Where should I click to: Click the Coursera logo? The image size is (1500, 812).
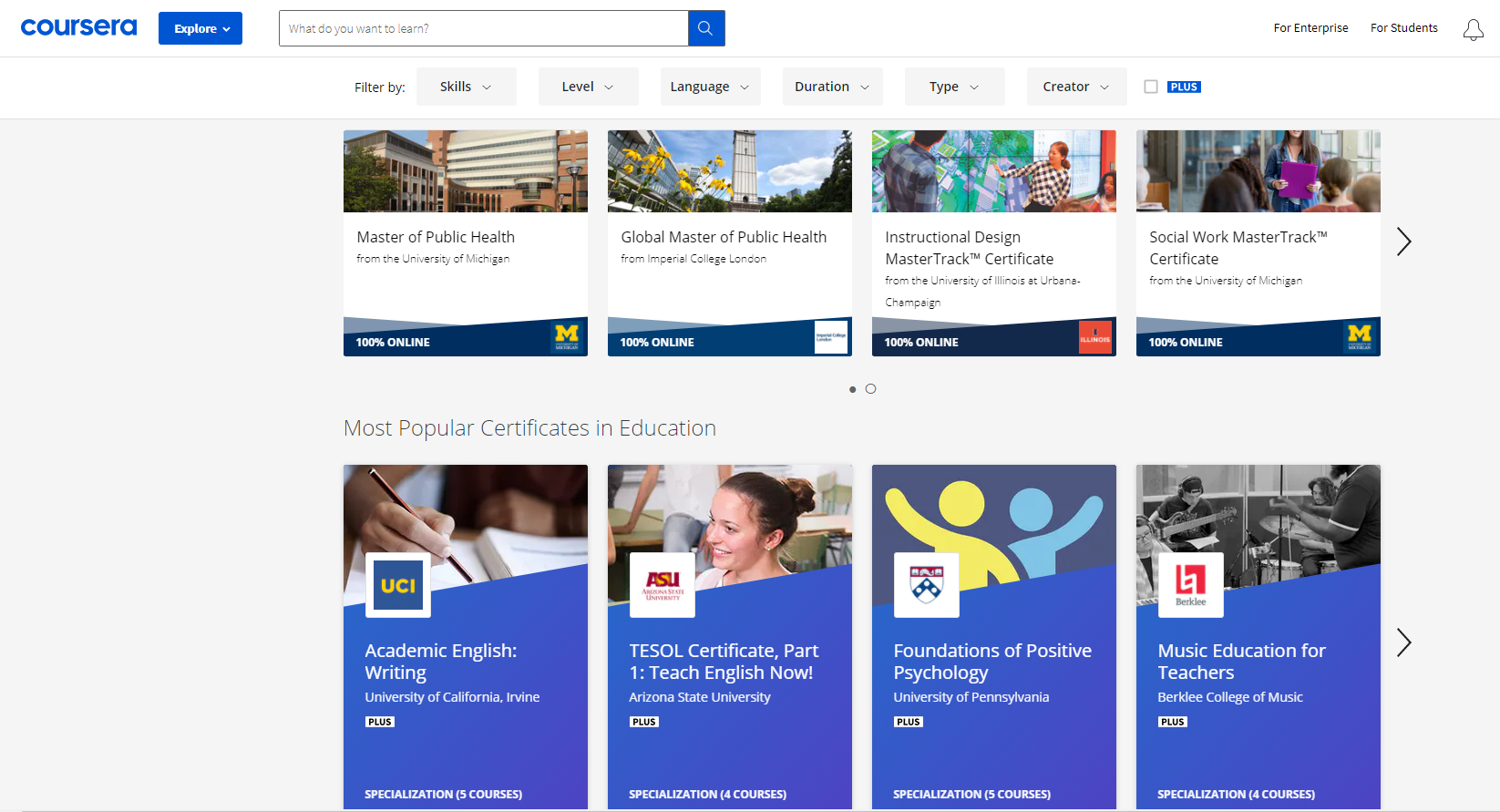78,27
